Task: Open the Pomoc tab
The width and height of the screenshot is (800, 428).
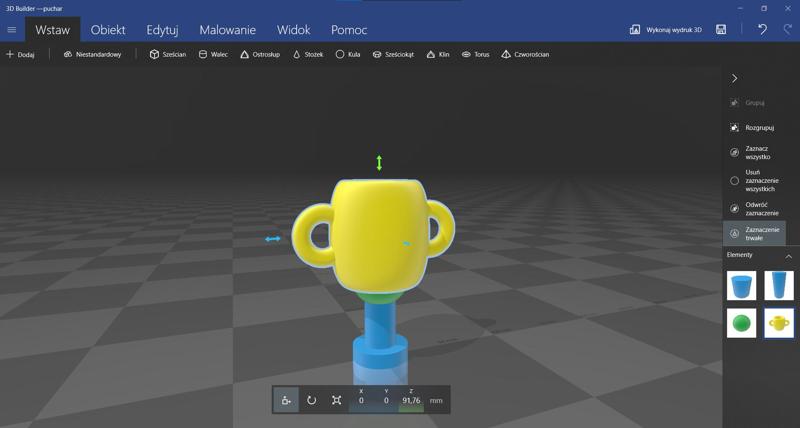Action: [x=349, y=30]
